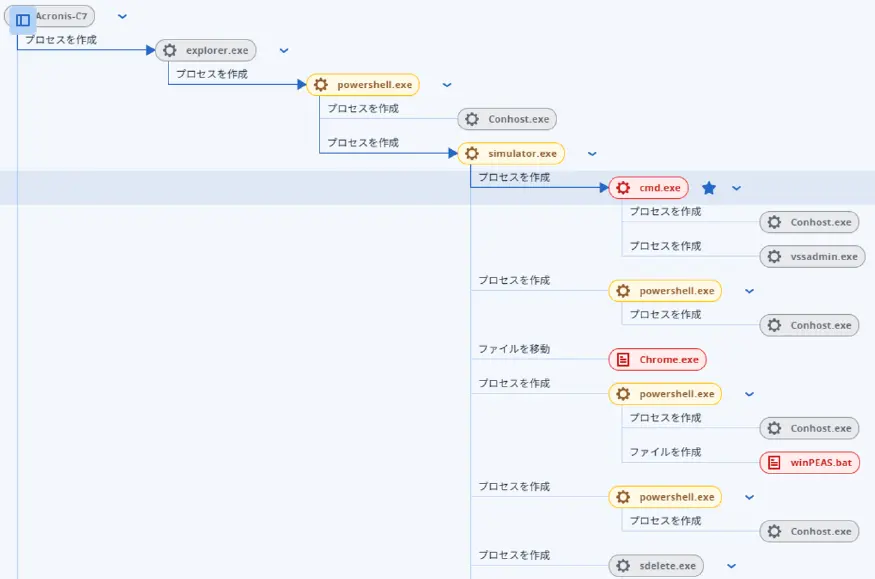Image resolution: width=875 pixels, height=579 pixels.
Task: Click the sidebar panel toggle icon
Action: coord(22,20)
